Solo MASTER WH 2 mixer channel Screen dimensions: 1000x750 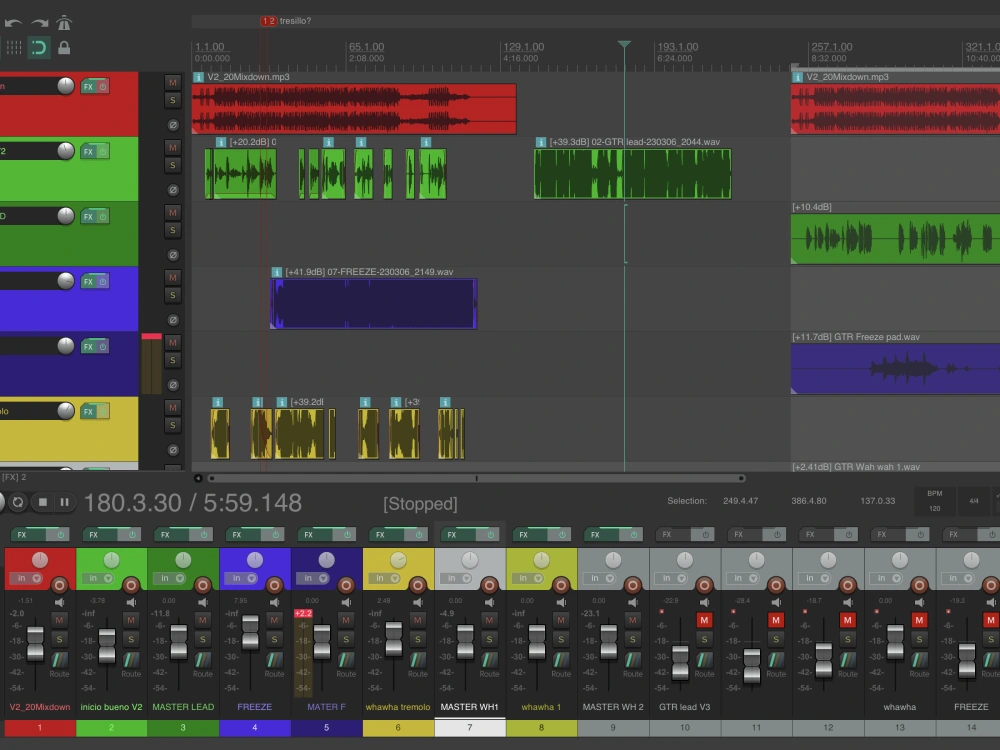(x=633, y=639)
